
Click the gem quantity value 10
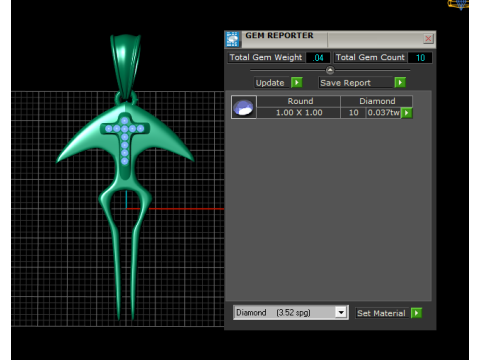(353, 113)
